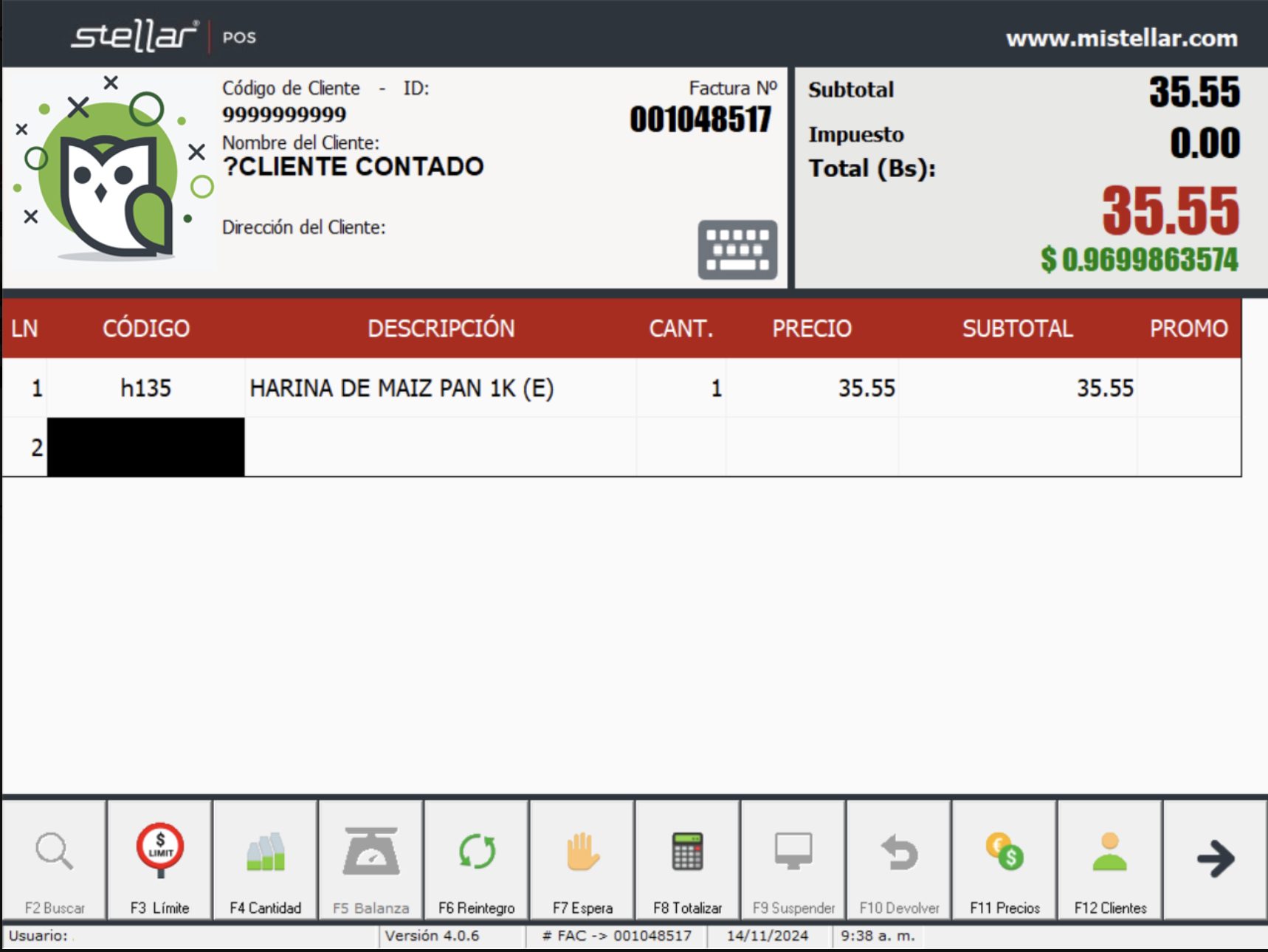
Task: Click the CÓDIGO column header
Action: tap(146, 328)
